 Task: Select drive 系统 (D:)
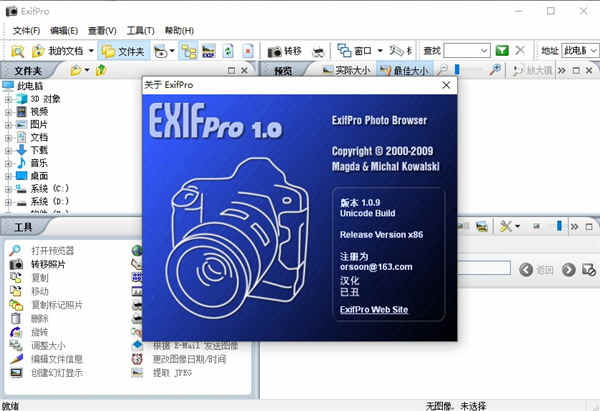tap(50, 201)
